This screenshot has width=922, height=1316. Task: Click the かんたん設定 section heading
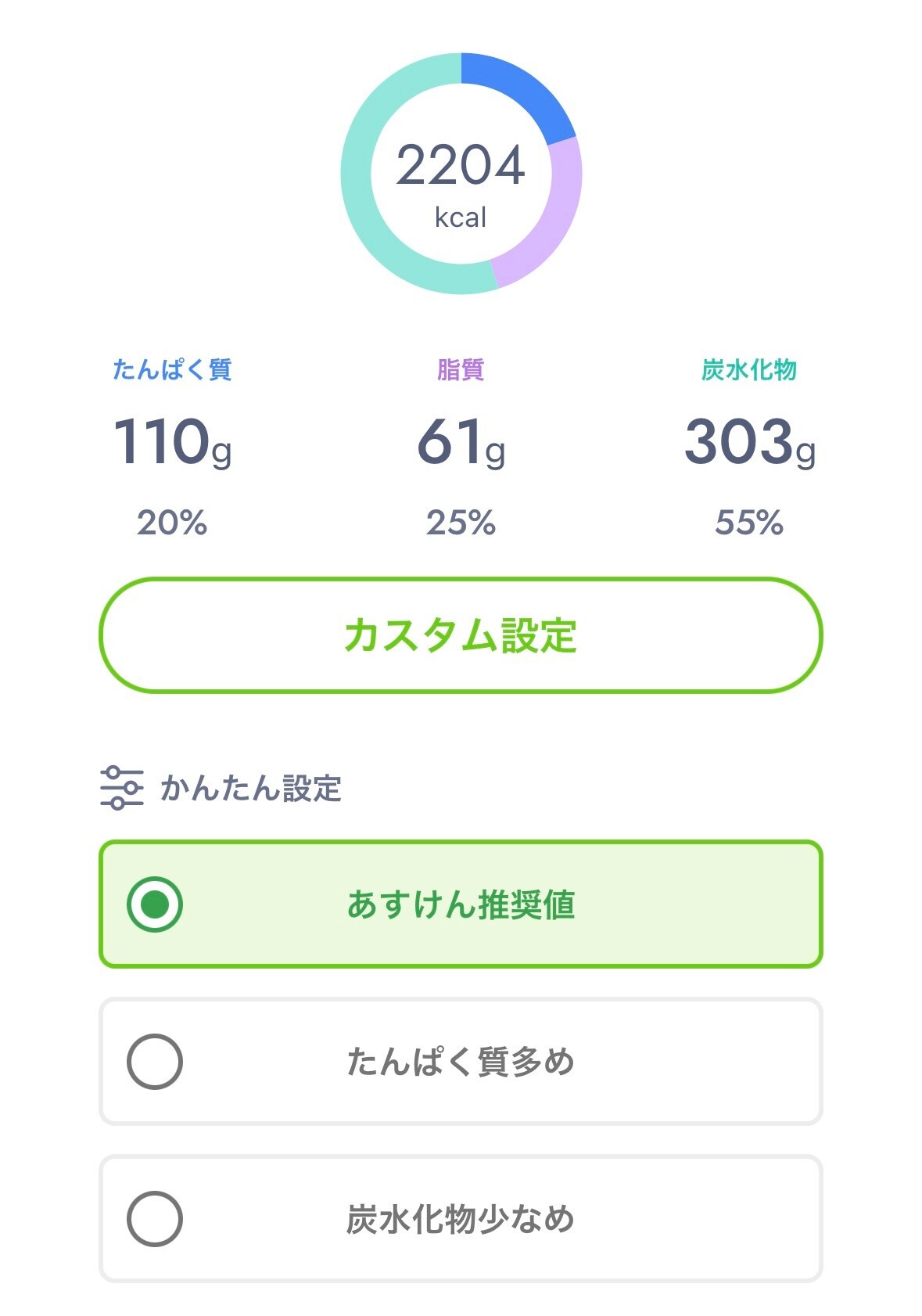click(x=250, y=788)
